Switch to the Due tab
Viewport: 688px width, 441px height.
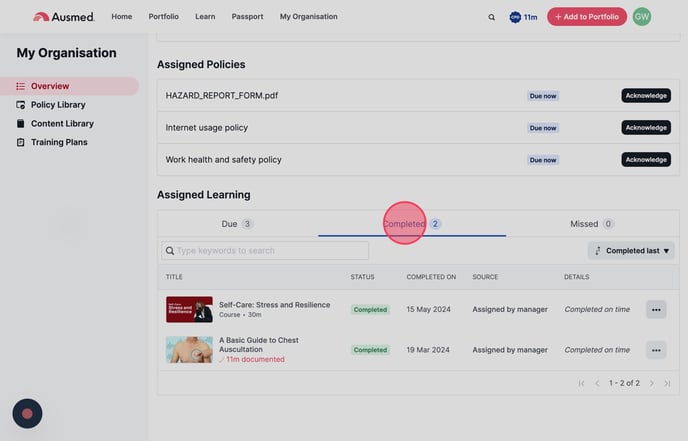click(237, 224)
